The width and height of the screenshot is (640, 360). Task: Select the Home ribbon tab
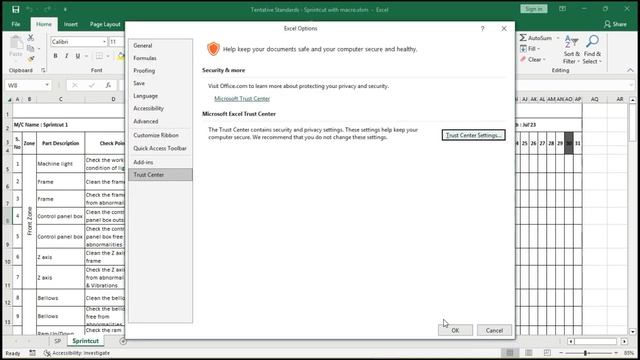44,24
